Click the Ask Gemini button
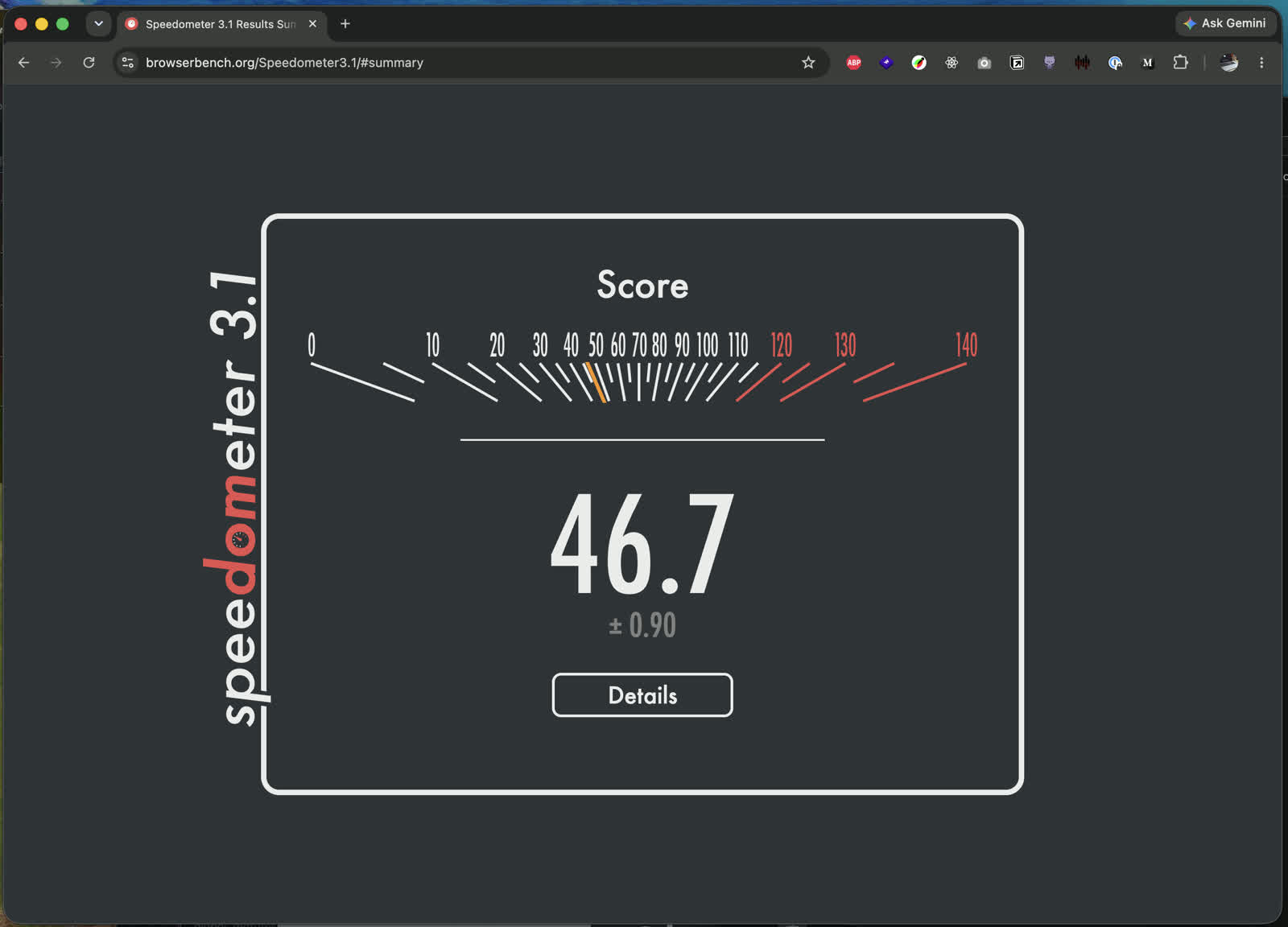 (1225, 23)
